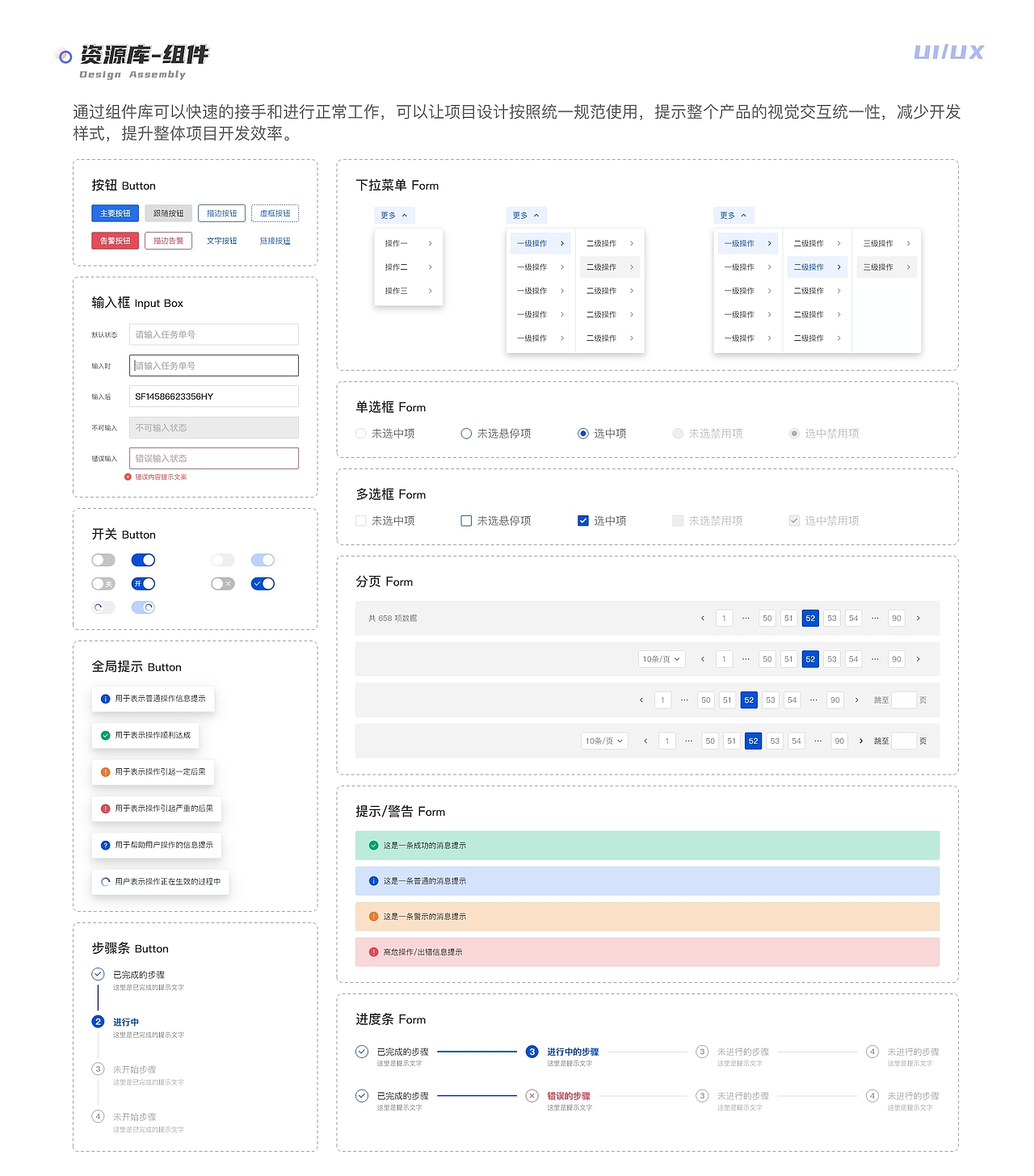This screenshot has height=1176, width=1034.
Task: Click the check icon of 已完成的步骤 in 步骤条
Action: (x=98, y=973)
